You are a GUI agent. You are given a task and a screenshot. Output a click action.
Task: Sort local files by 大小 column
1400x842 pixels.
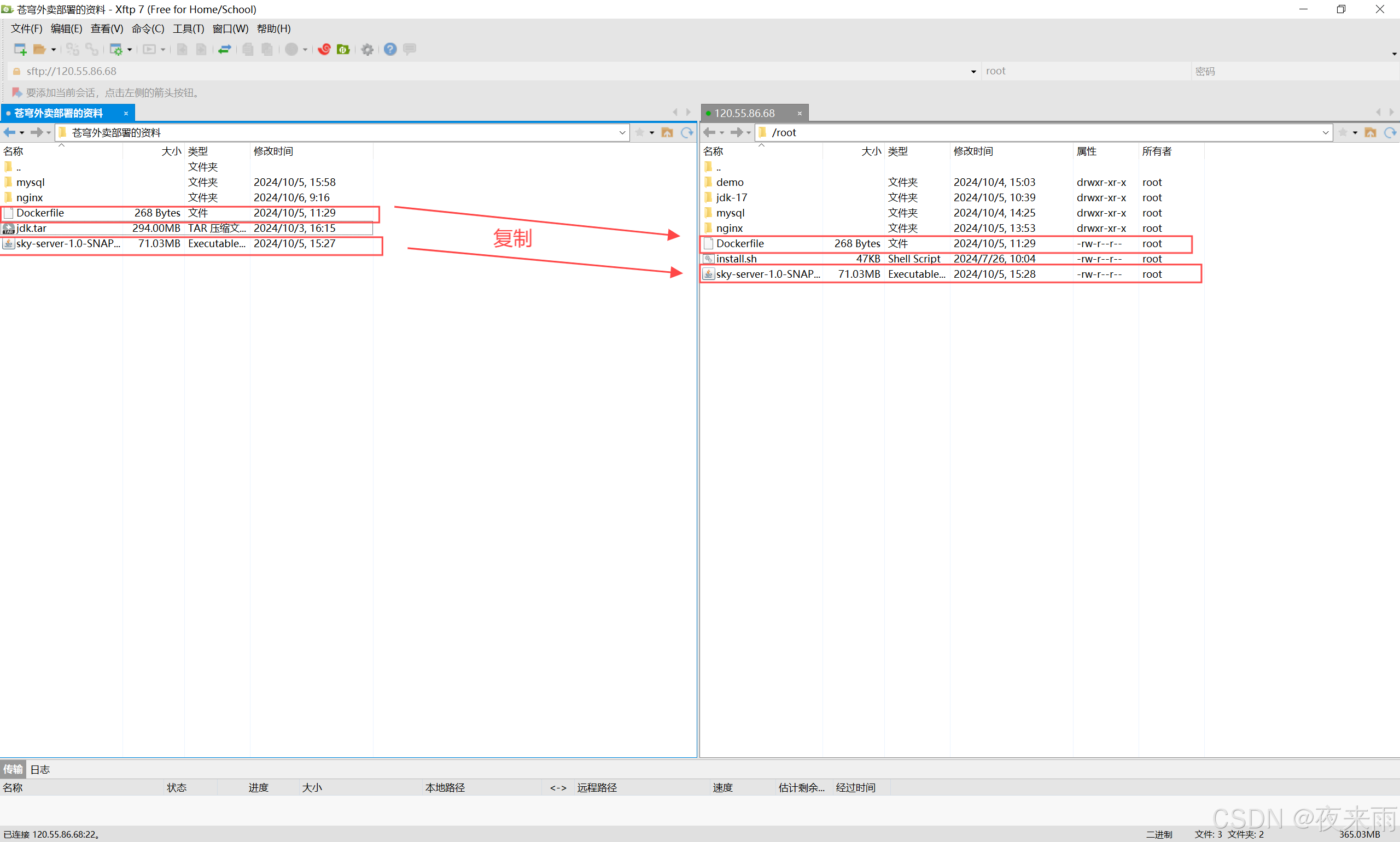click(170, 151)
